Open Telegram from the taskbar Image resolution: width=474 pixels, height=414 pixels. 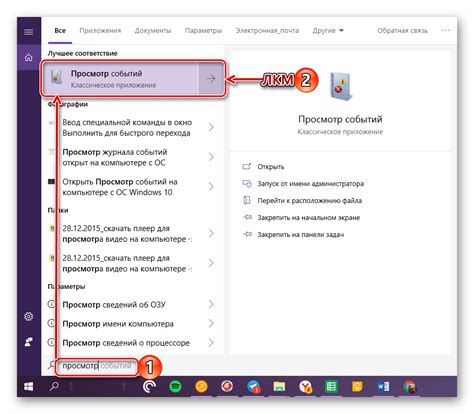tap(253, 387)
